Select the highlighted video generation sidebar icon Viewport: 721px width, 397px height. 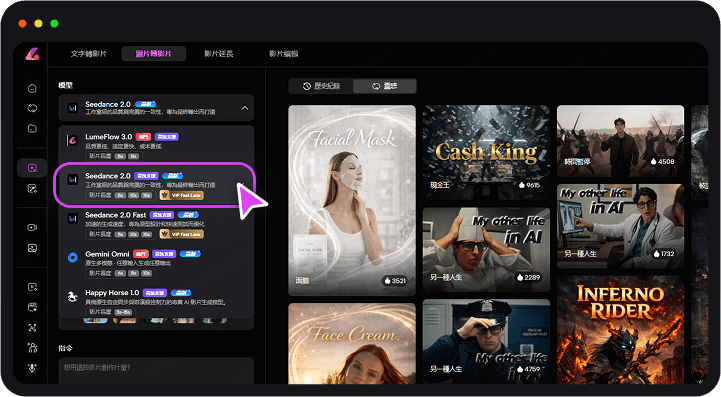(x=32, y=168)
